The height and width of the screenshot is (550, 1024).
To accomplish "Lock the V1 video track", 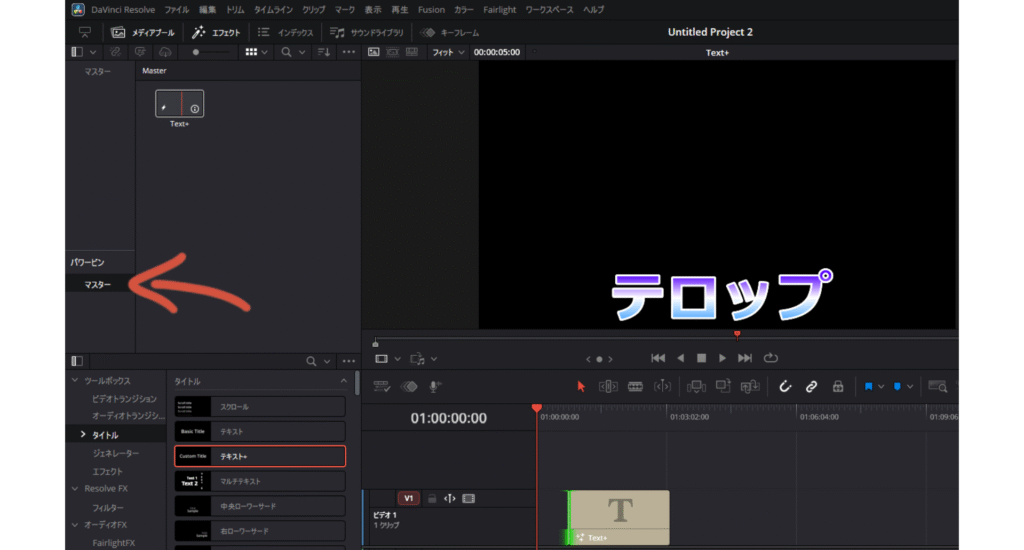I will (432, 498).
